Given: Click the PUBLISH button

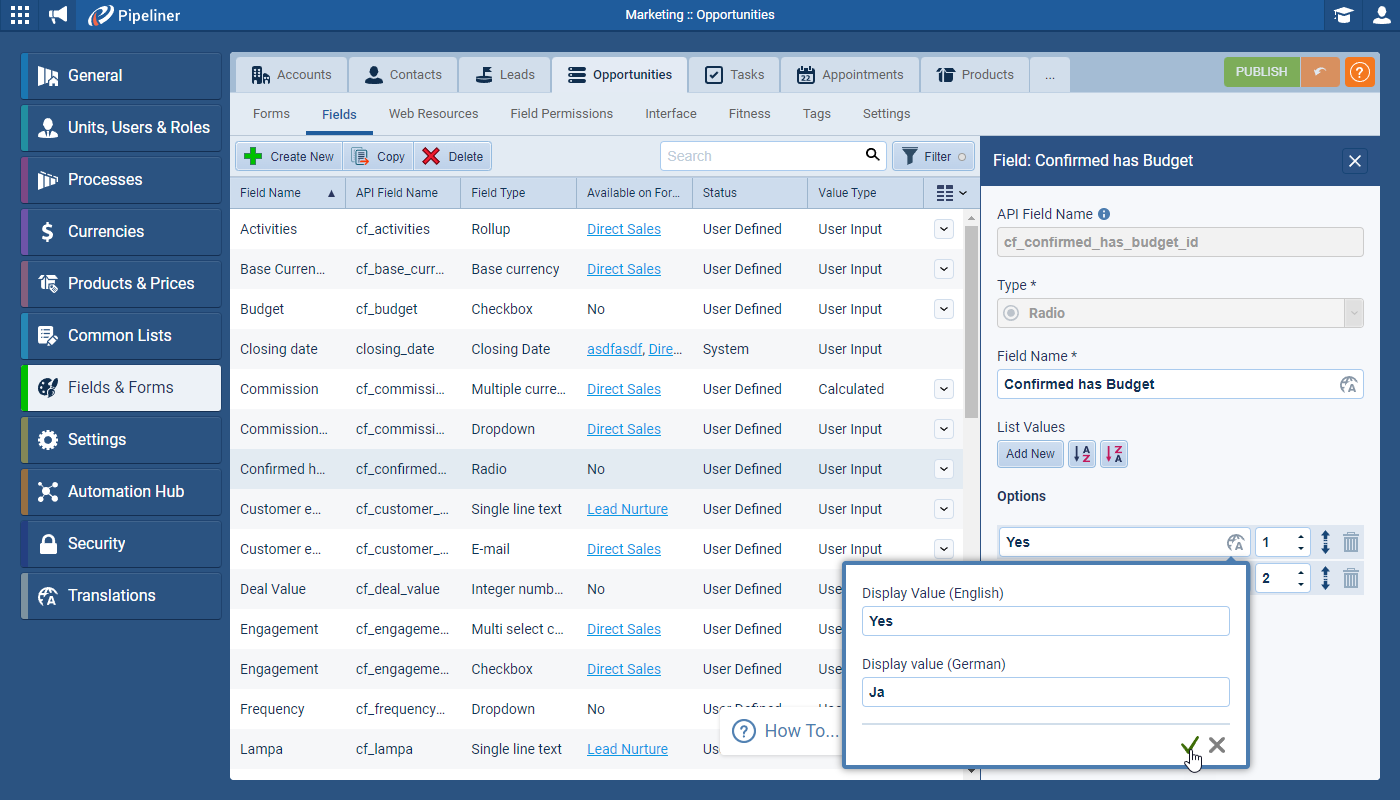Looking at the screenshot, I should tap(1261, 72).
